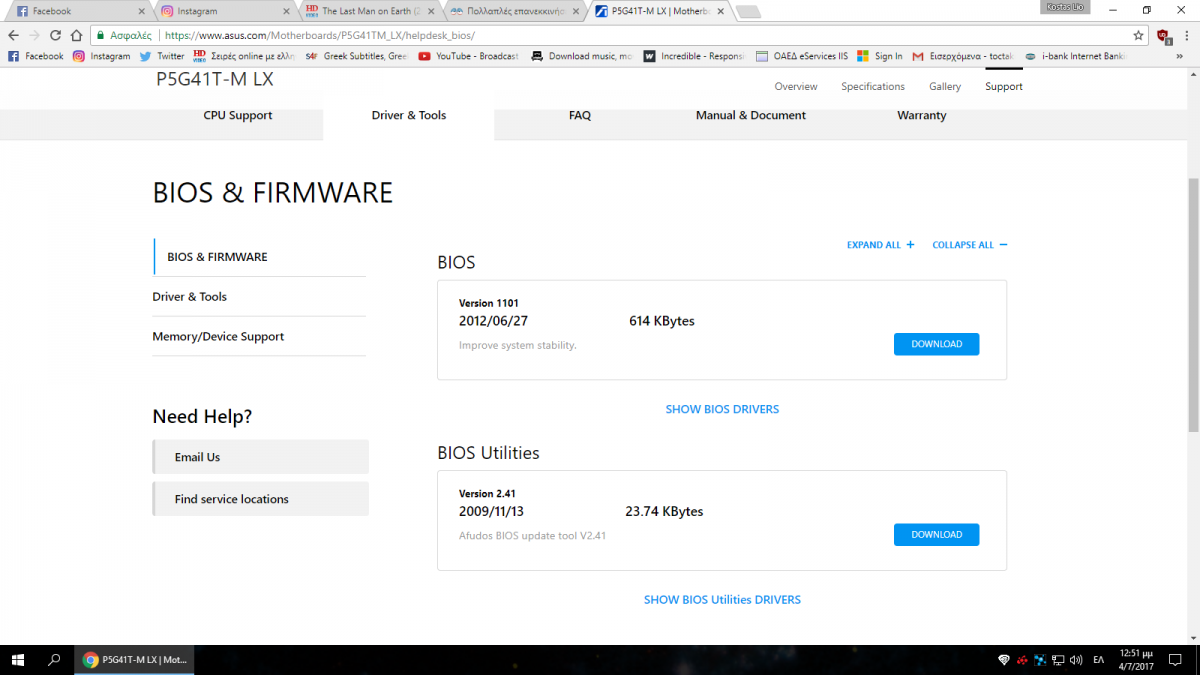This screenshot has height=675, width=1200.
Task: Click the red dots tray icon
Action: coord(1022,660)
